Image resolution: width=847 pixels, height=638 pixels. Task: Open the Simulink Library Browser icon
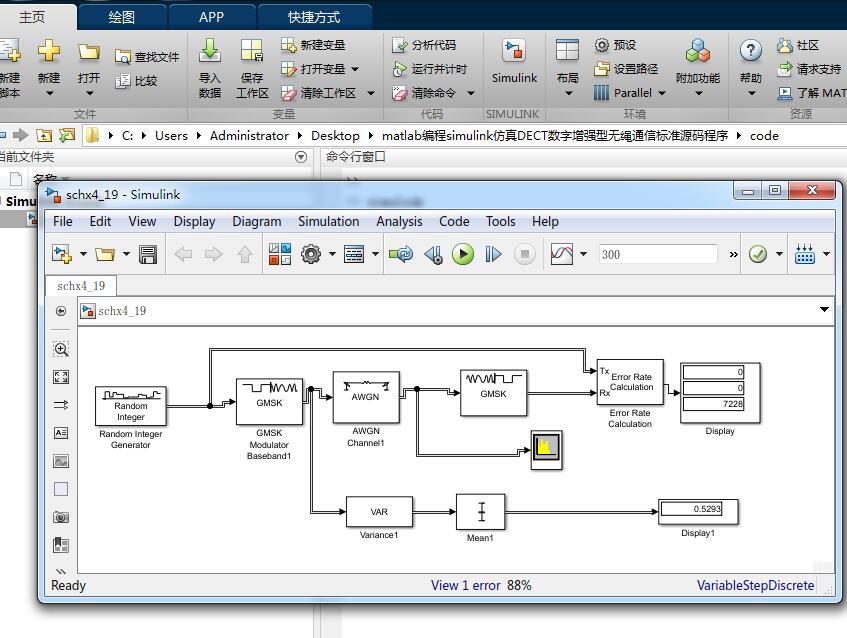tap(280, 254)
